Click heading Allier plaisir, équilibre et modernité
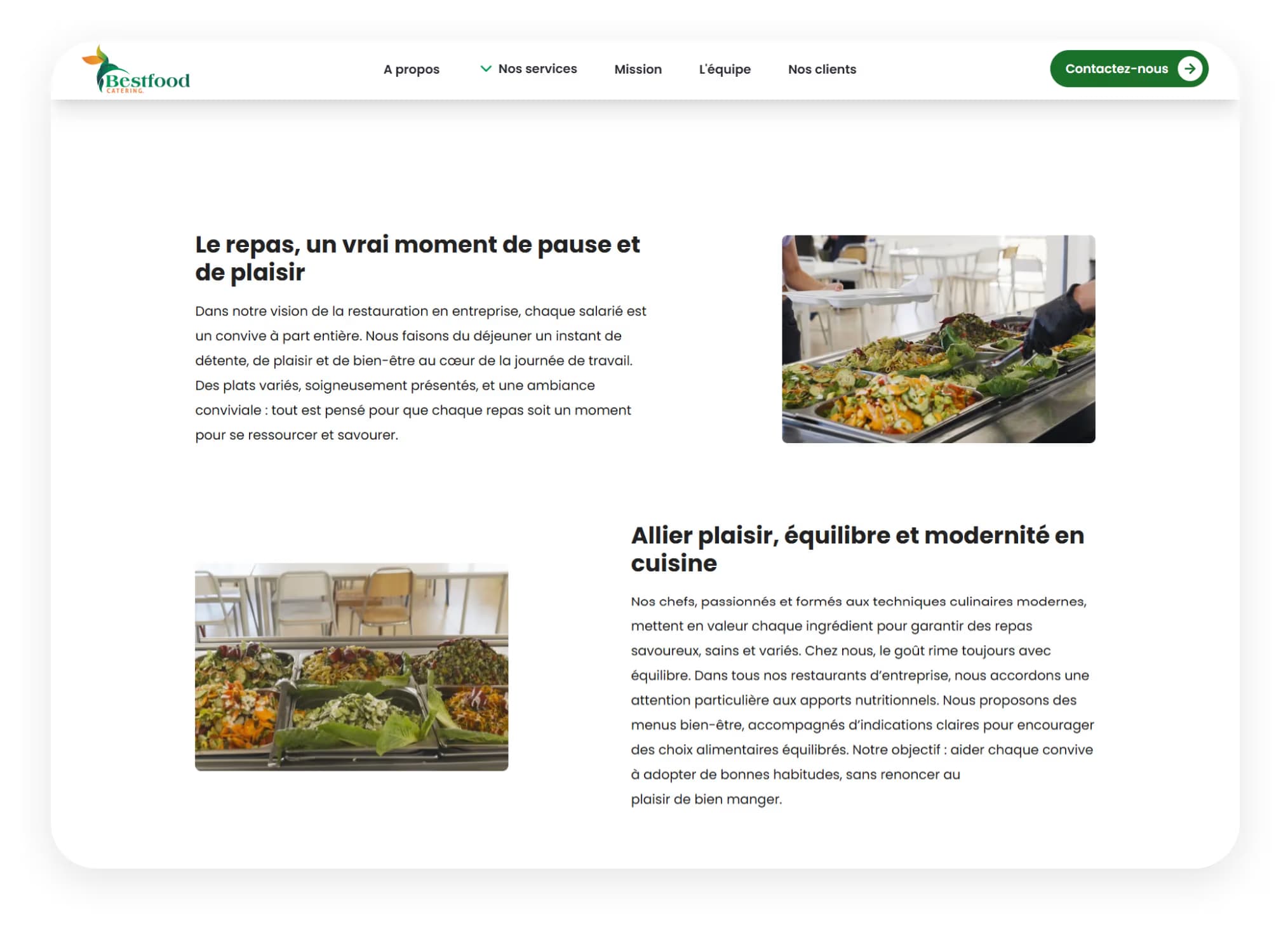The width and height of the screenshot is (1288, 927). point(857,549)
